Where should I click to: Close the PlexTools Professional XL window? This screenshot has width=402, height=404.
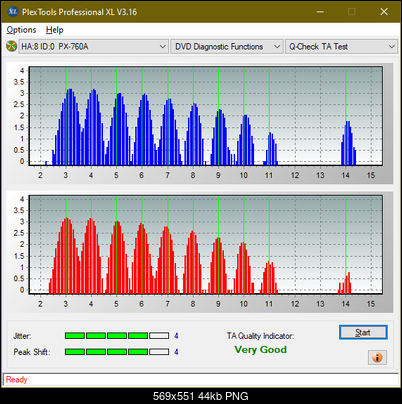(384, 12)
